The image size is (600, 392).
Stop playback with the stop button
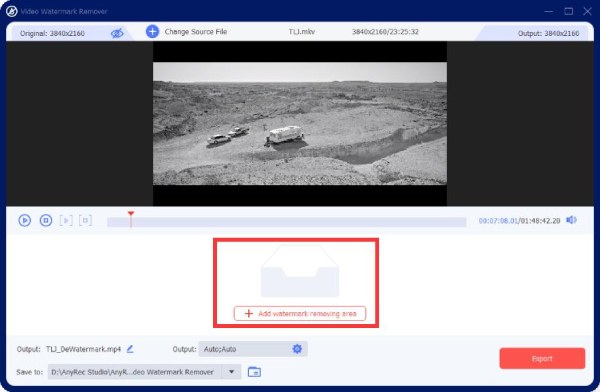(x=46, y=220)
